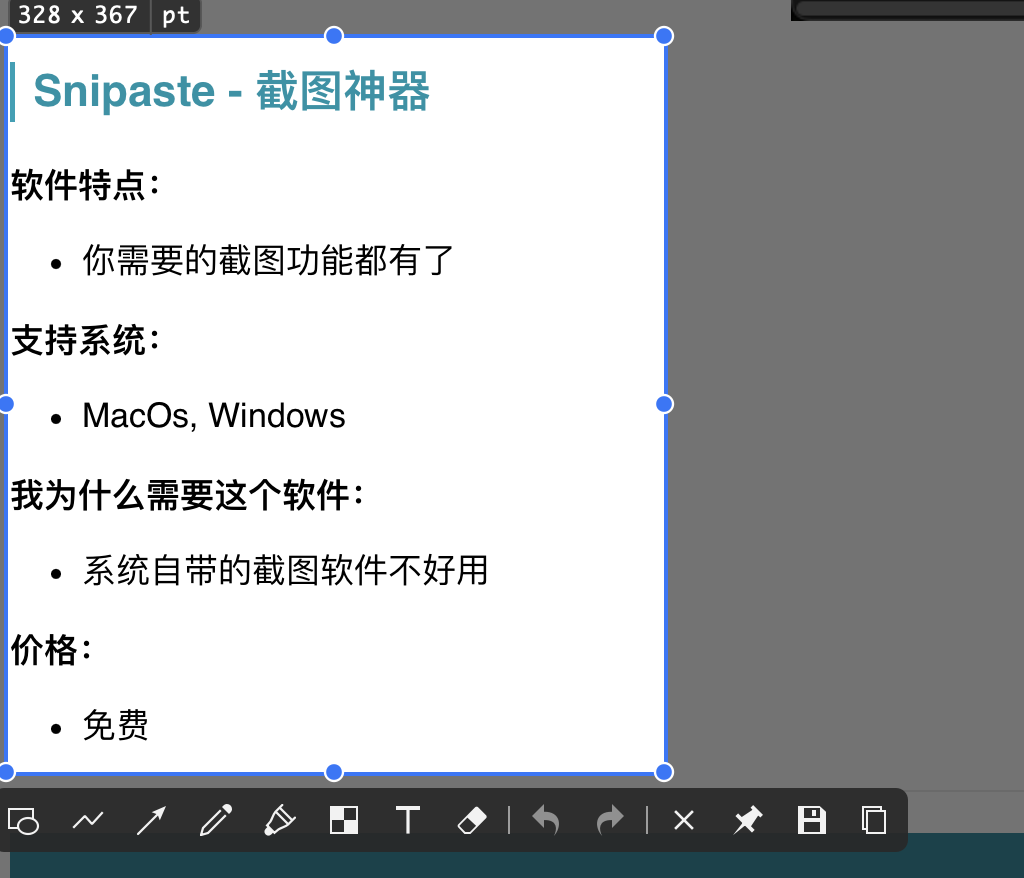The height and width of the screenshot is (878, 1024).
Task: Click the 软件特点 heading
Action: tap(86, 185)
